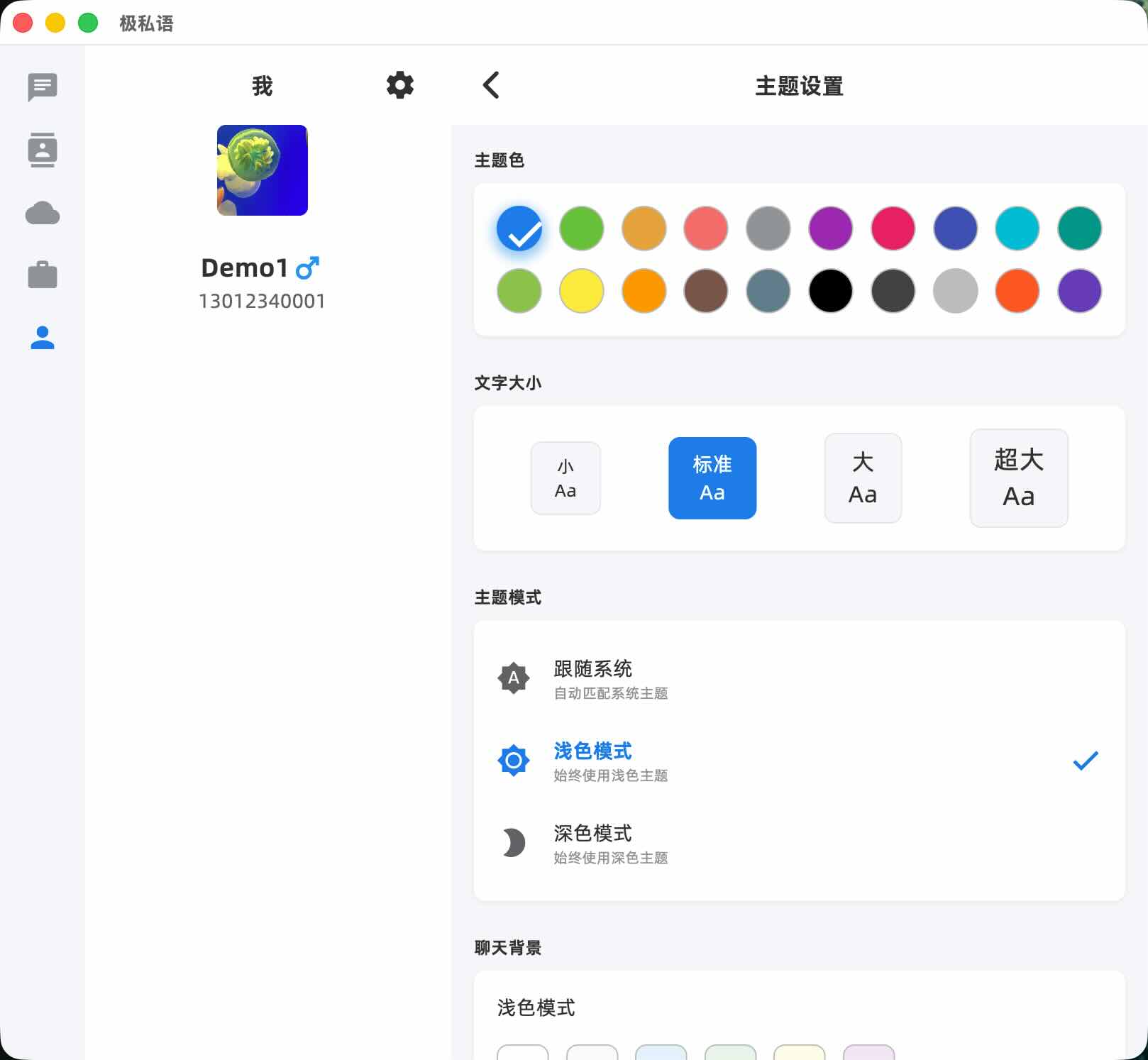Set text size to 超大 (extra large)

point(1019,478)
